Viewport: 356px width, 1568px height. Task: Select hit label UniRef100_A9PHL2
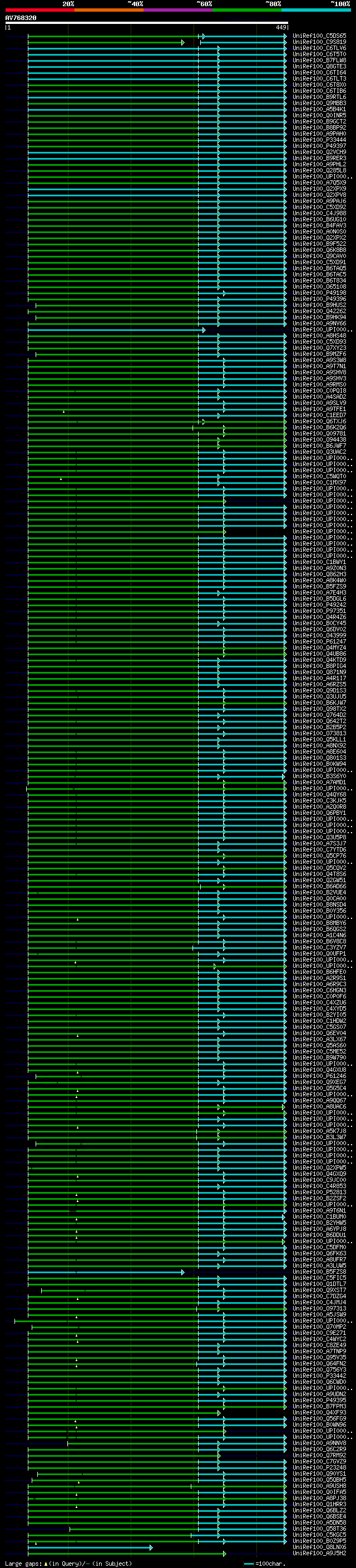319,164
